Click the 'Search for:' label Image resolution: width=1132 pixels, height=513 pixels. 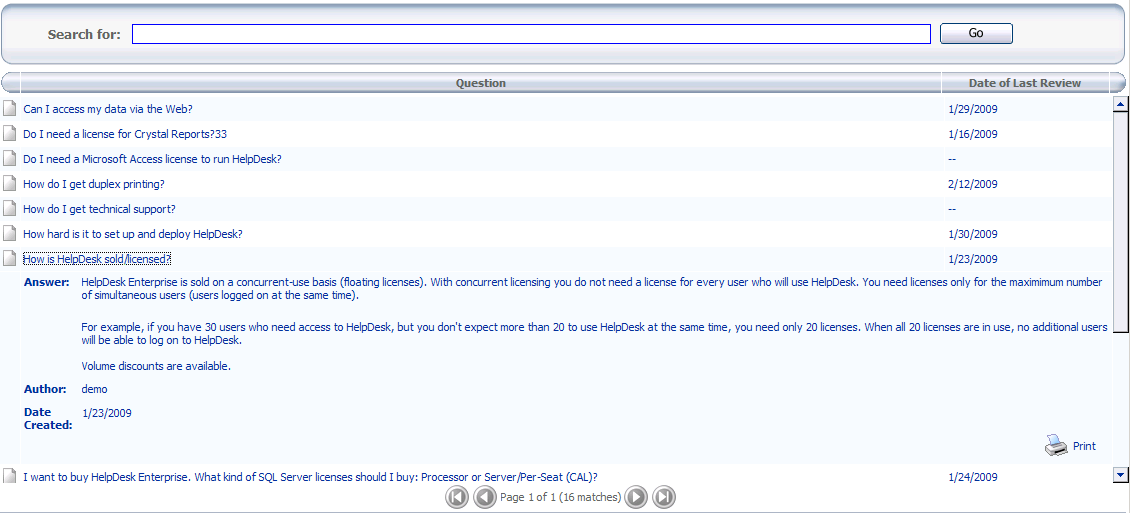(x=84, y=34)
